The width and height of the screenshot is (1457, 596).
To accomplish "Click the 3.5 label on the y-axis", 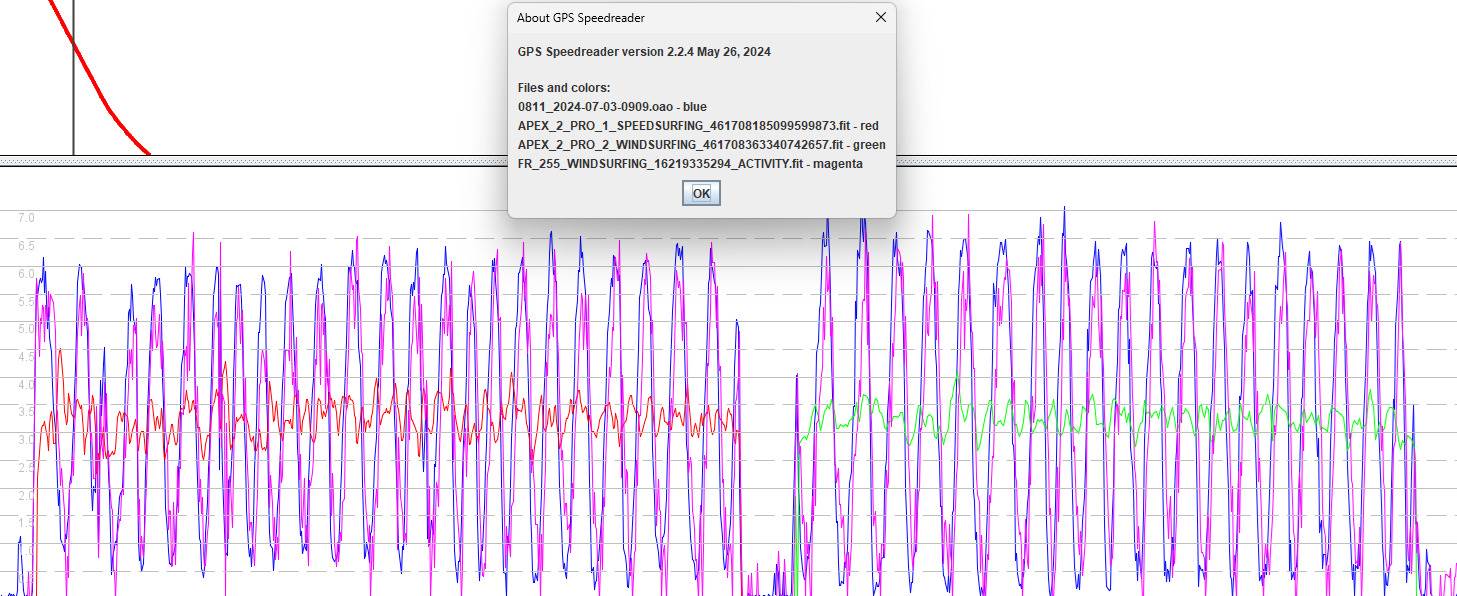I will point(26,411).
